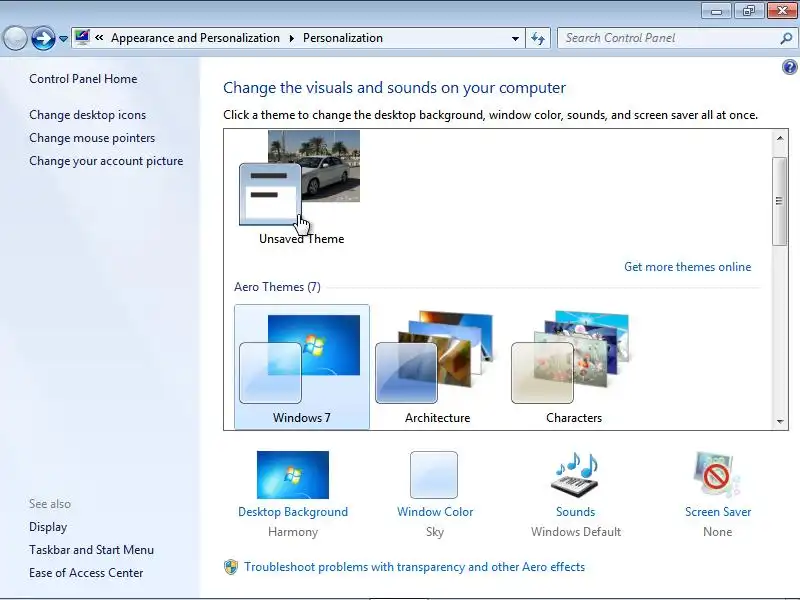The image size is (800, 600).
Task: Open Display under See also
Action: tap(48, 527)
